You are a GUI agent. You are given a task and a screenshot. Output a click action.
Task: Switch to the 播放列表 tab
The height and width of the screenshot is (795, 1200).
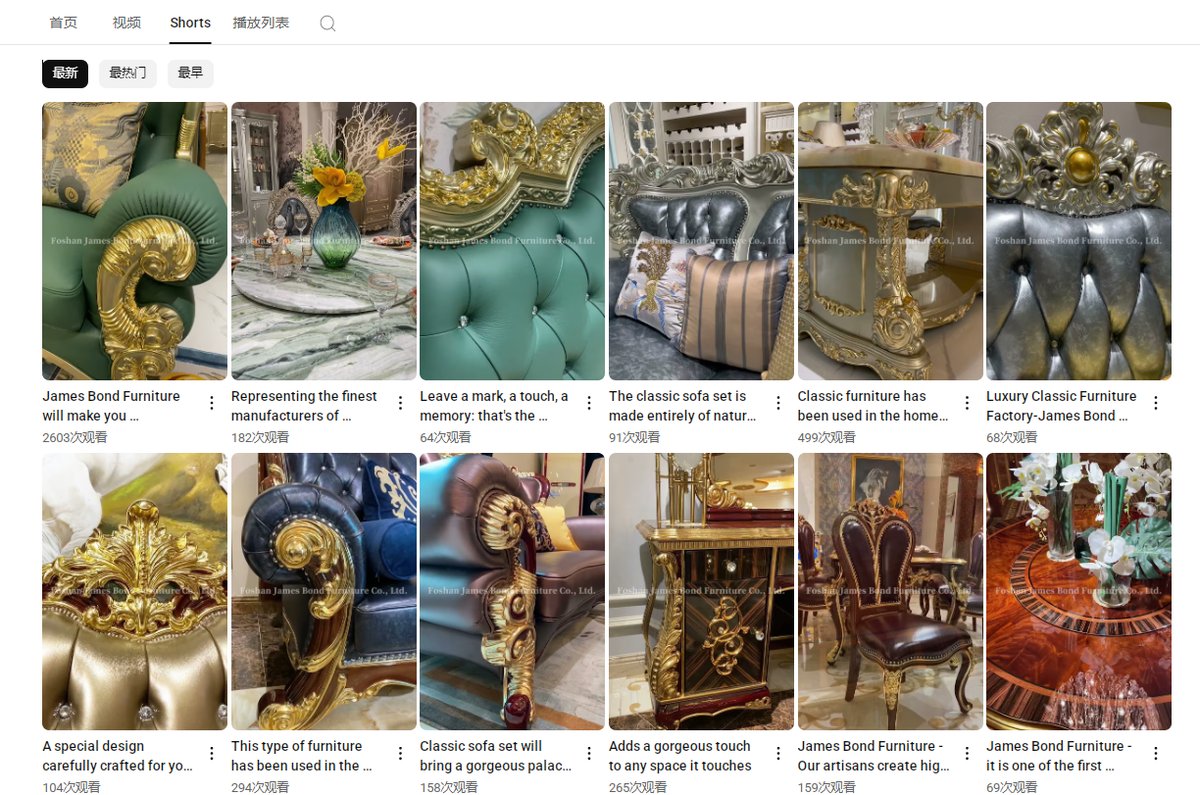(x=261, y=22)
